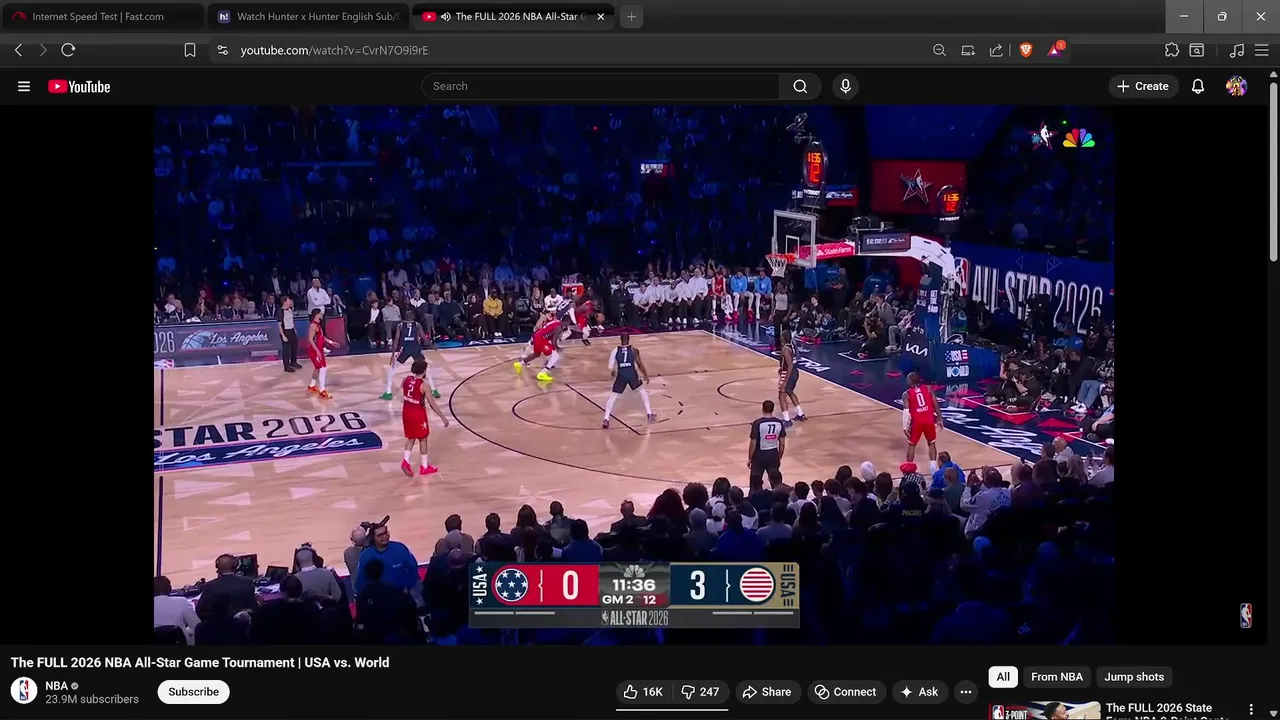Click the 23.9M subscribers text
1280x720 pixels.
(x=92, y=700)
